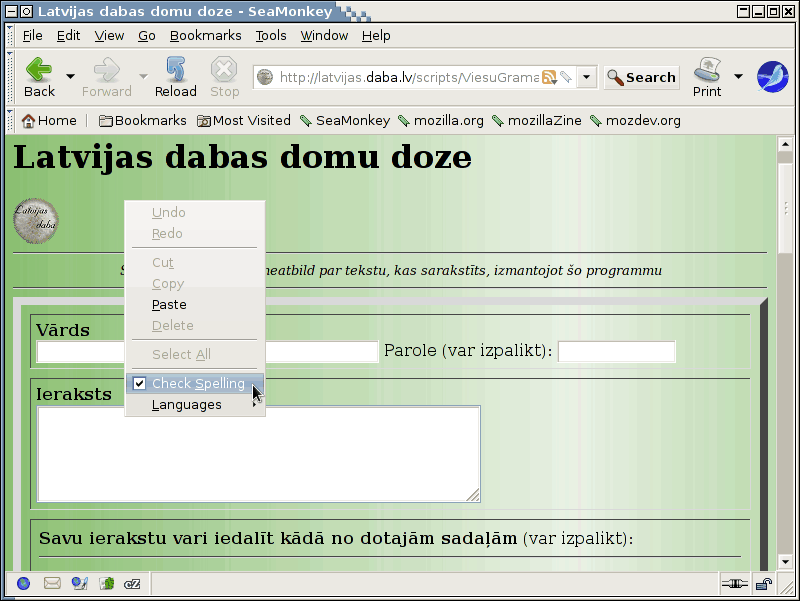The height and width of the screenshot is (601, 800).
Task: Open the Tools menu
Action: coord(271,36)
